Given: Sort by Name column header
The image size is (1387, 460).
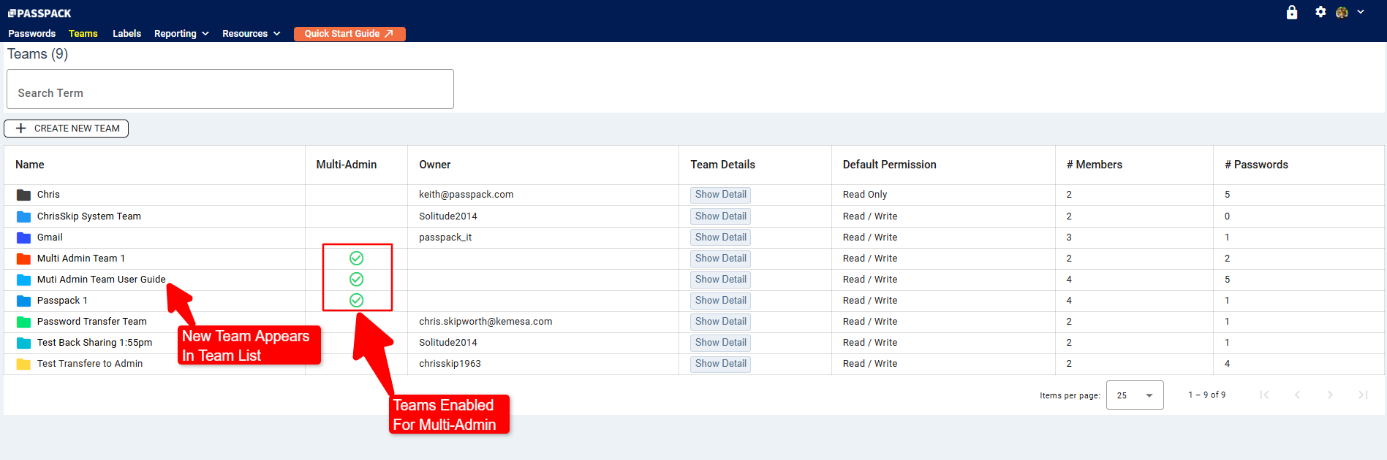Looking at the screenshot, I should click(x=30, y=164).
